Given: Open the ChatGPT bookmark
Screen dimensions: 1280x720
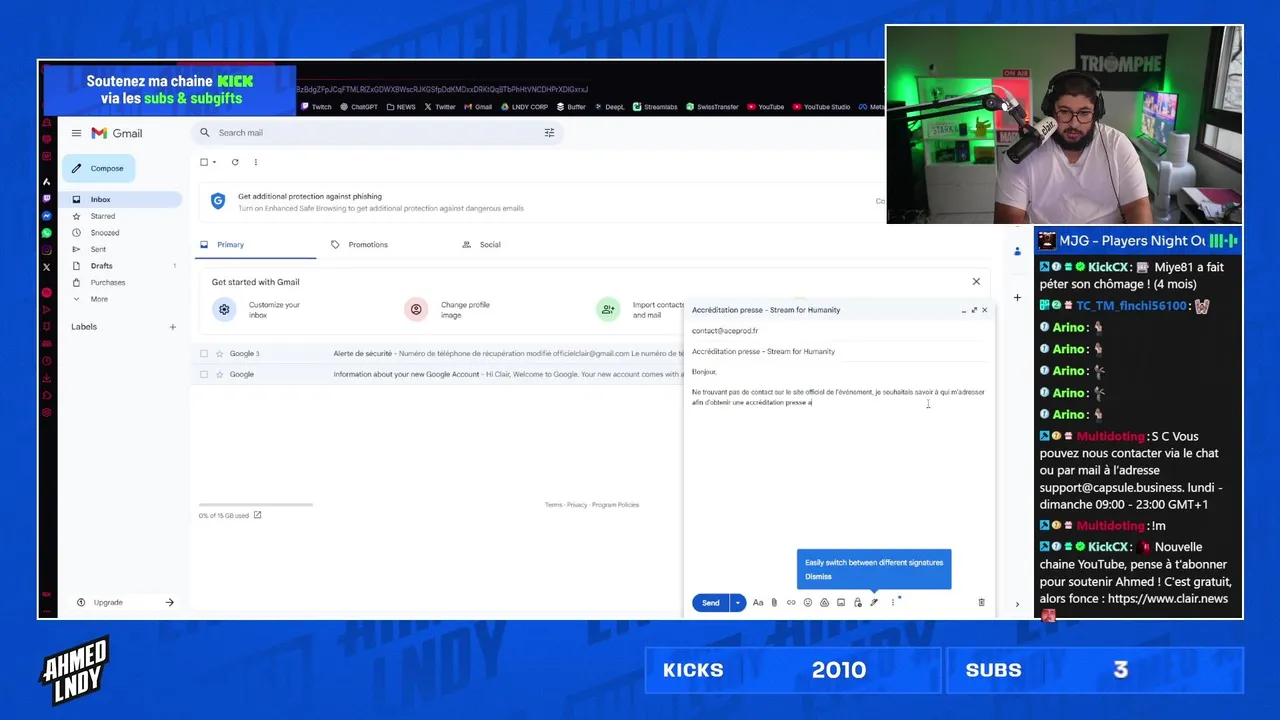Looking at the screenshot, I should coord(359,107).
